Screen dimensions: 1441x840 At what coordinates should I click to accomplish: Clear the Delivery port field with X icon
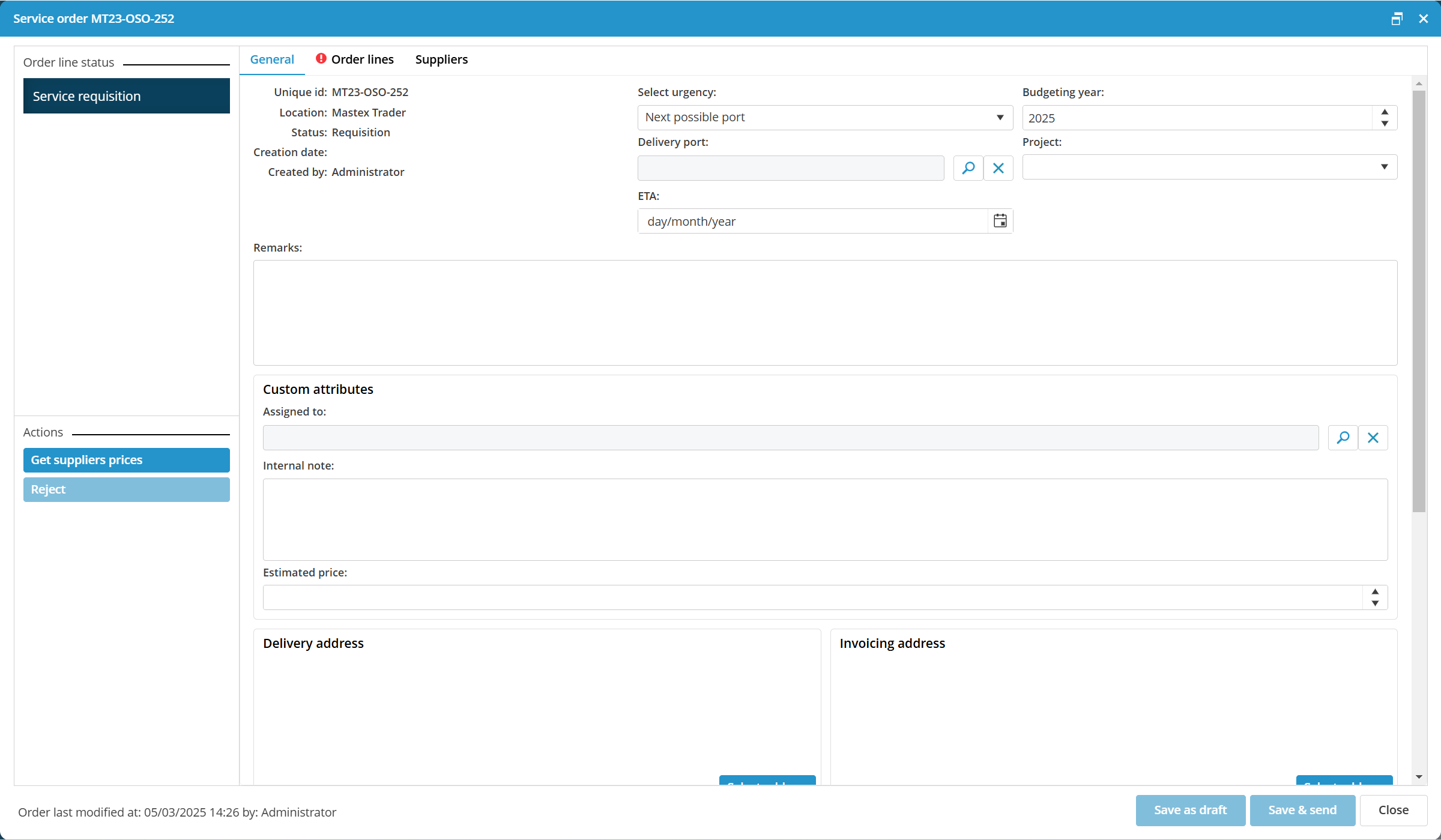coord(998,168)
